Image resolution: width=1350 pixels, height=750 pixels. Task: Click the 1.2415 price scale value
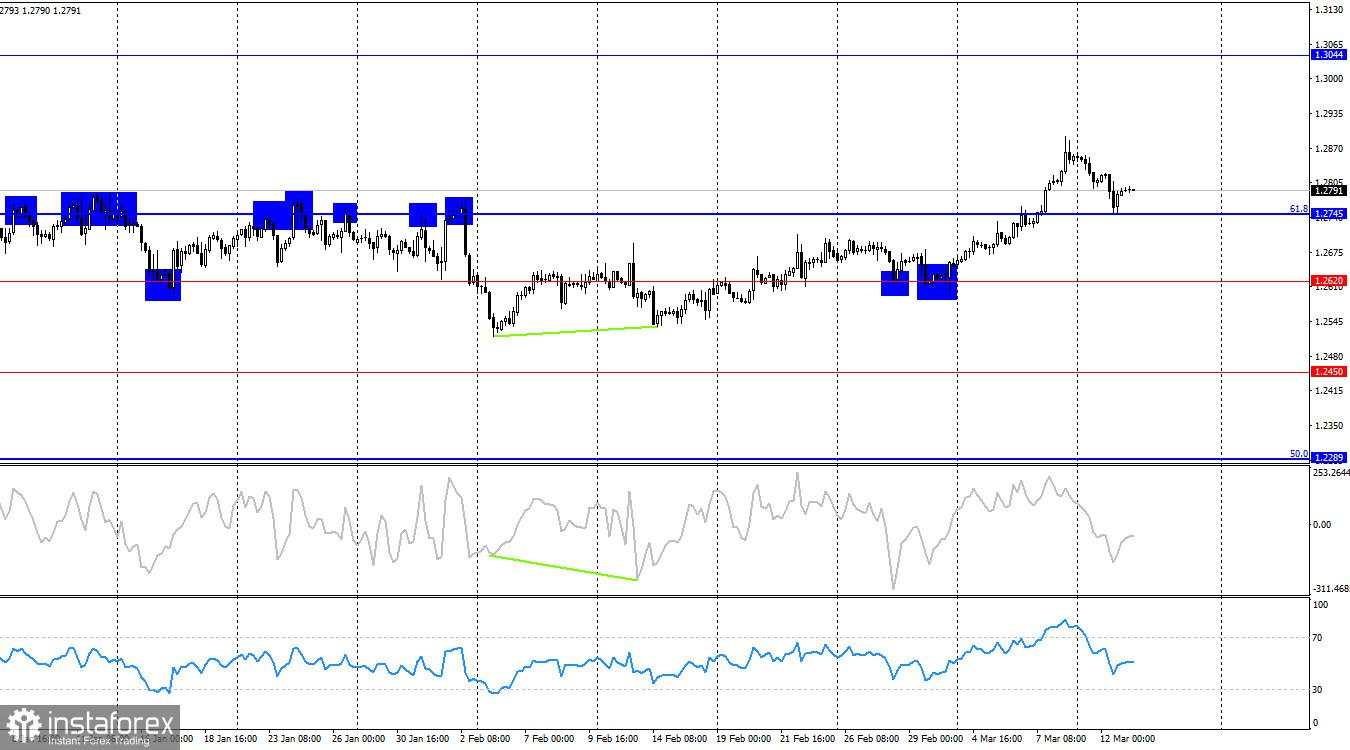click(1329, 391)
